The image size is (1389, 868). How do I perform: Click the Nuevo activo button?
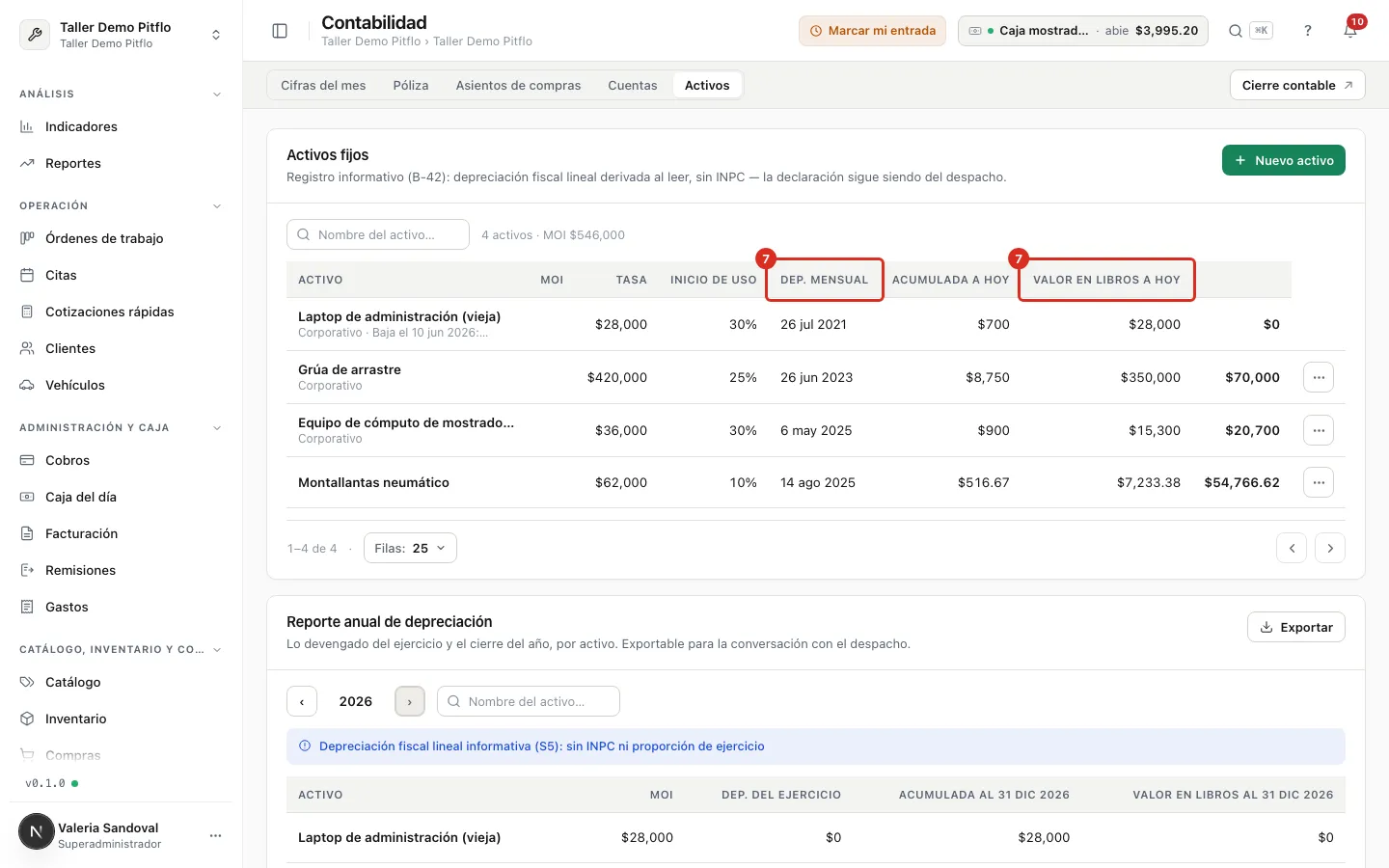(1284, 160)
